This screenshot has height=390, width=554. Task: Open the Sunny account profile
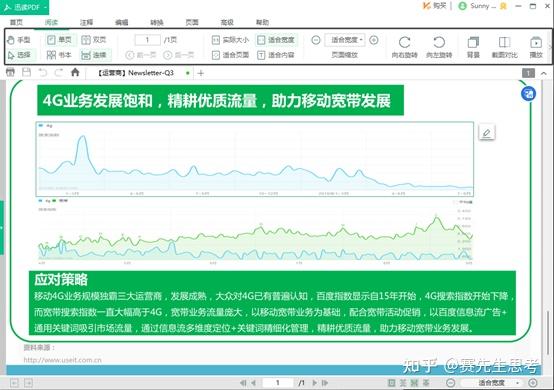[477, 6]
